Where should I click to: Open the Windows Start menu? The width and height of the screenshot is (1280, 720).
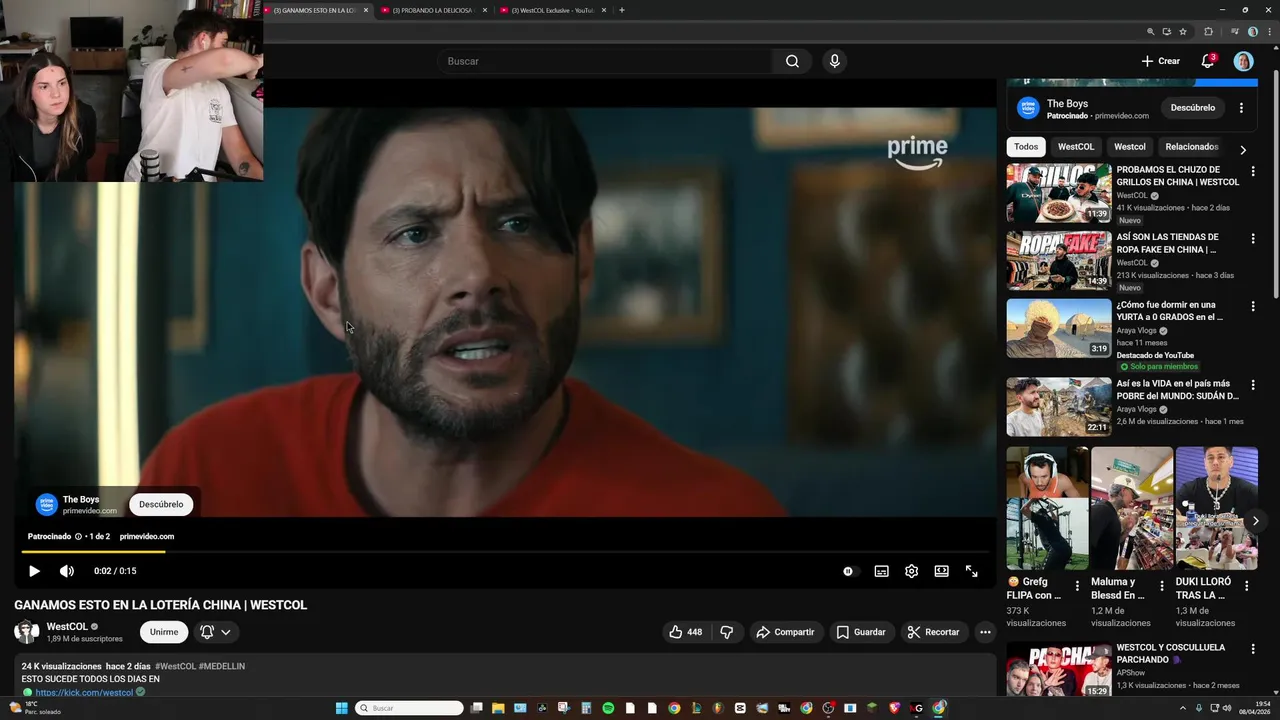[x=341, y=708]
